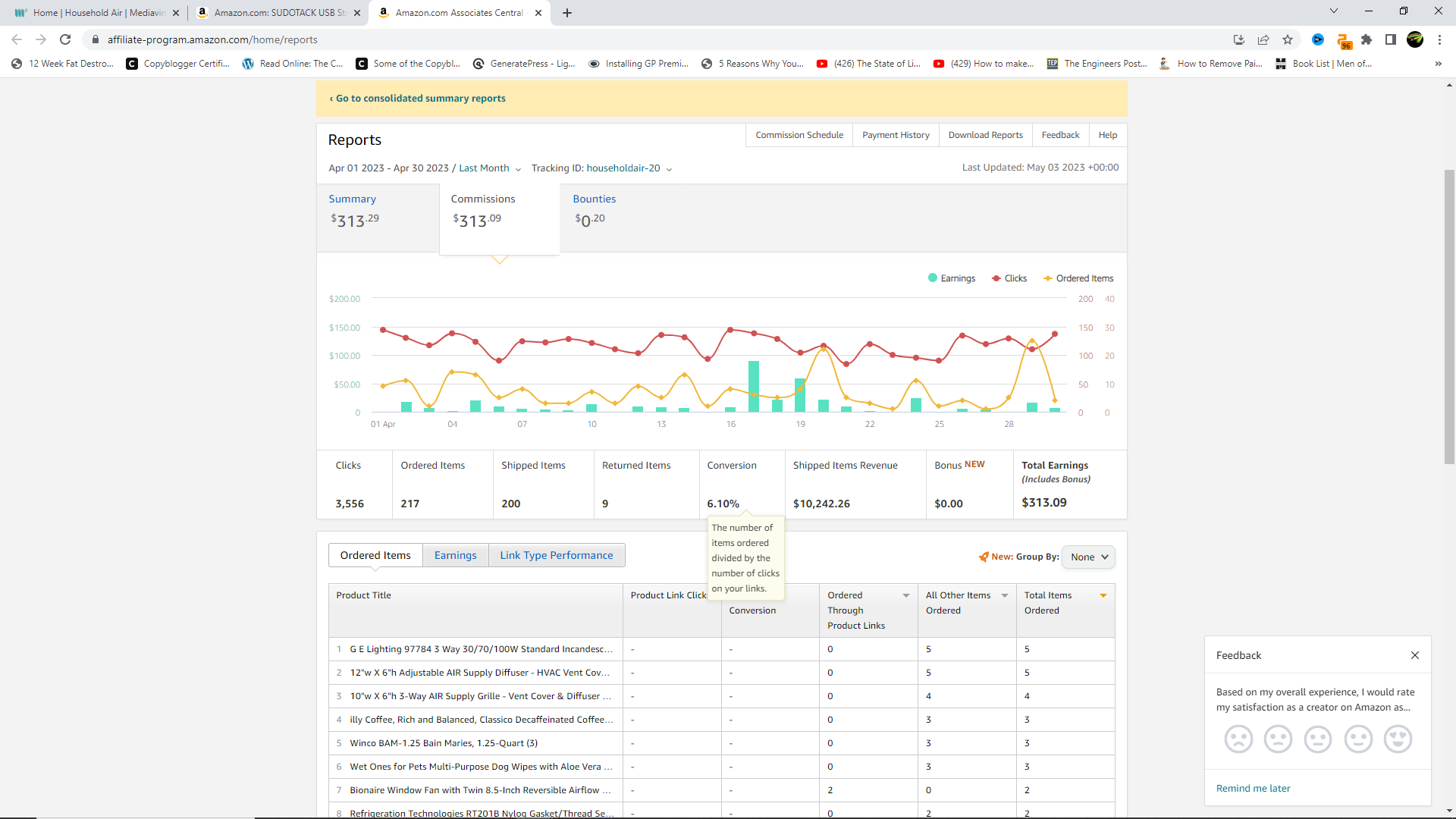
Task: Close the Feedback popup
Action: click(x=1415, y=655)
